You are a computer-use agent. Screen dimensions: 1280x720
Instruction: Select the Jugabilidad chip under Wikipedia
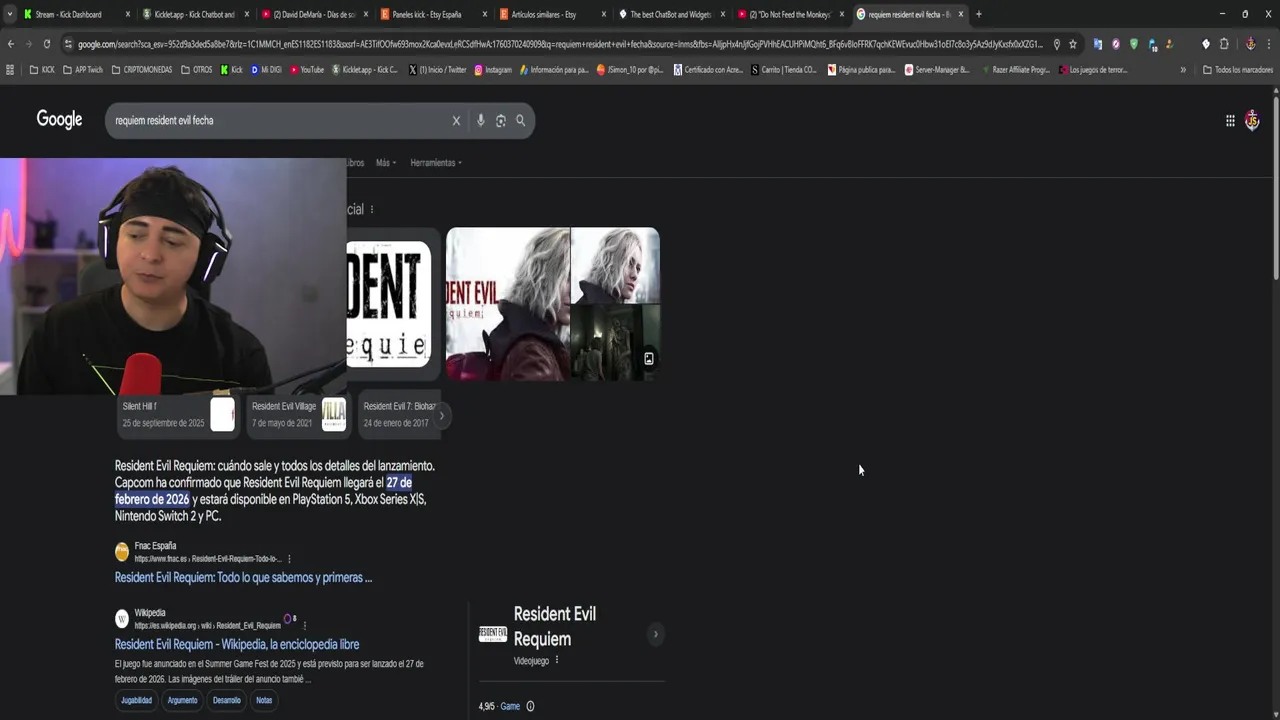pyautogui.click(x=137, y=700)
